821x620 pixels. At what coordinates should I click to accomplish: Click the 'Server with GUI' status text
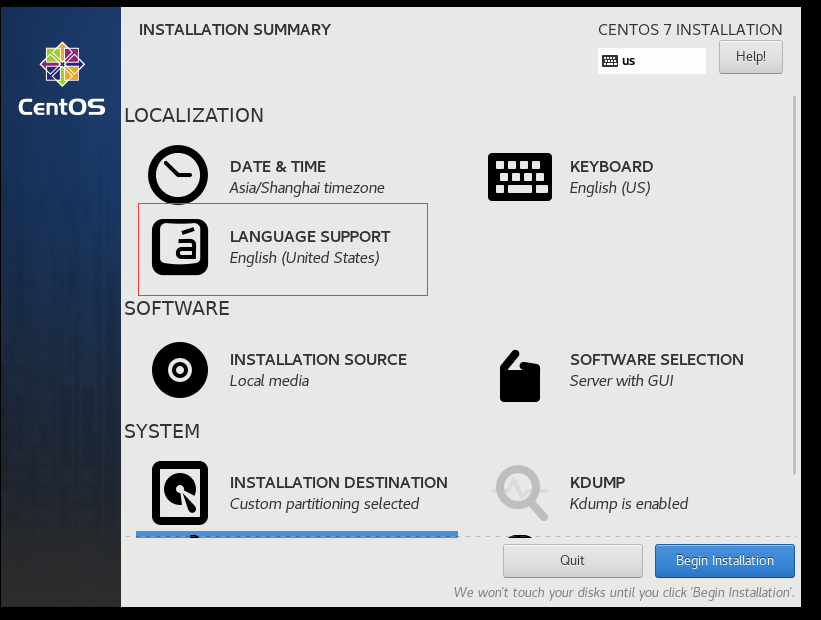point(622,381)
